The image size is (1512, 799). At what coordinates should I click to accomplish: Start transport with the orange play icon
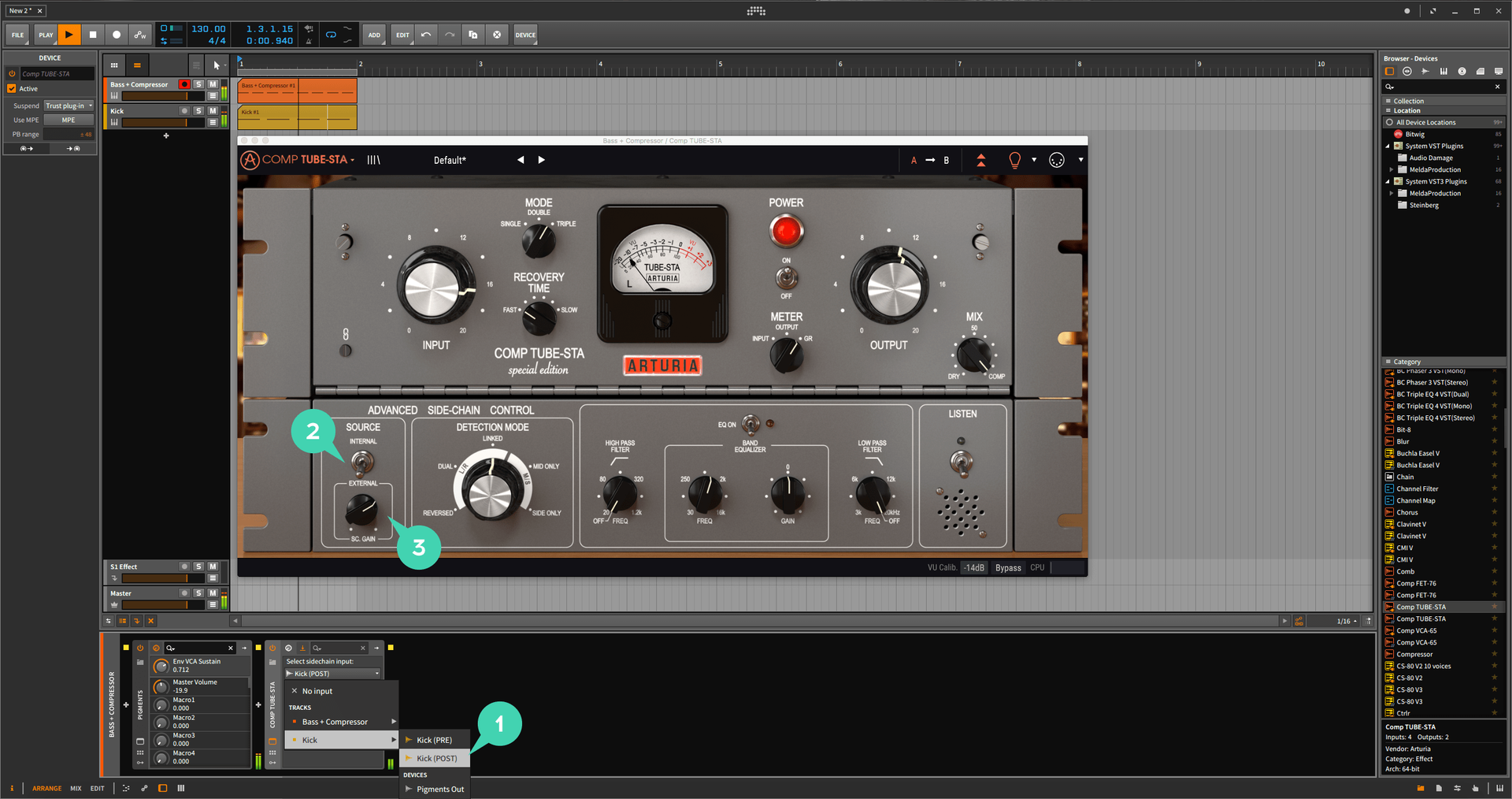tap(69, 35)
